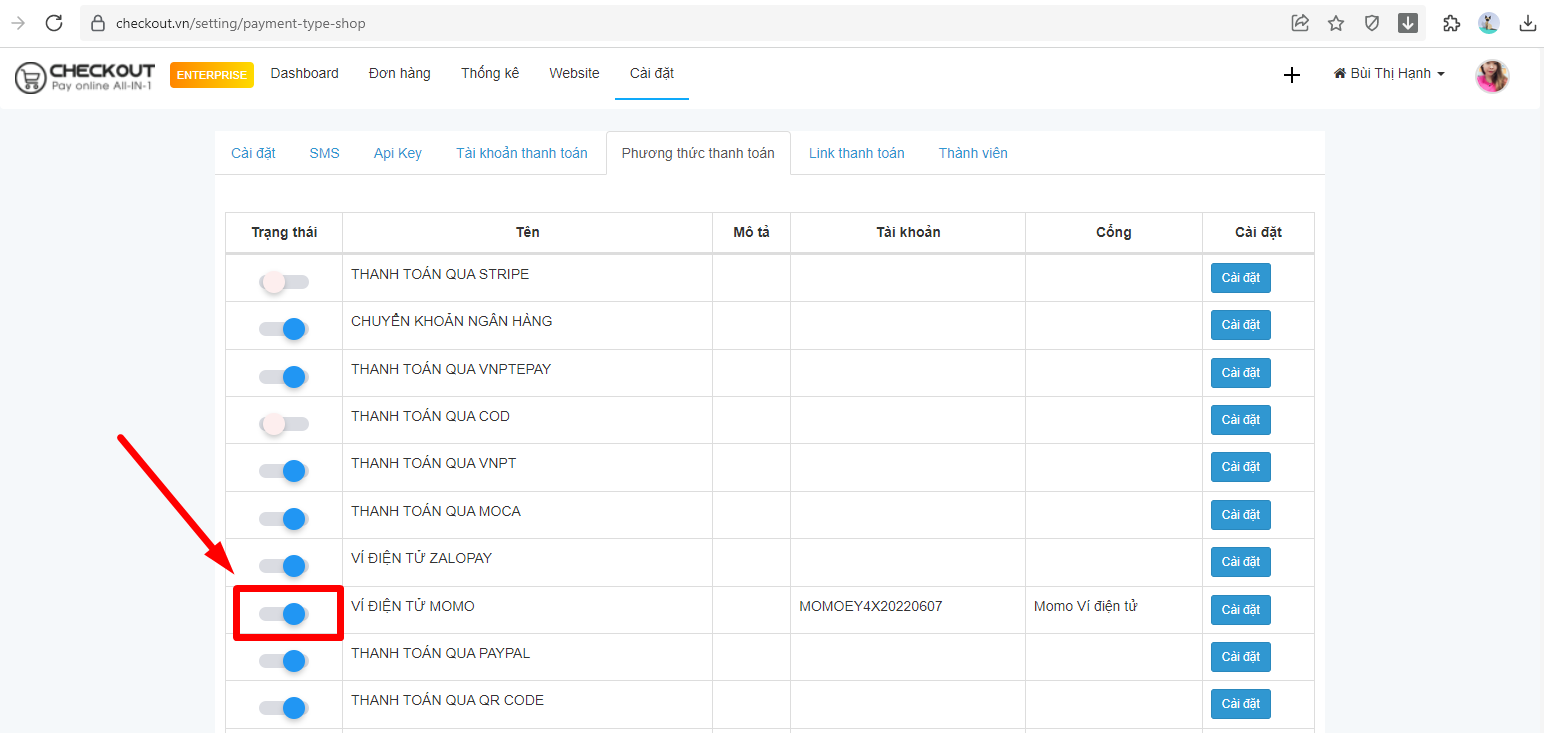Click Cài đặt button for Chuyển khoản ngân hàng

1241,325
